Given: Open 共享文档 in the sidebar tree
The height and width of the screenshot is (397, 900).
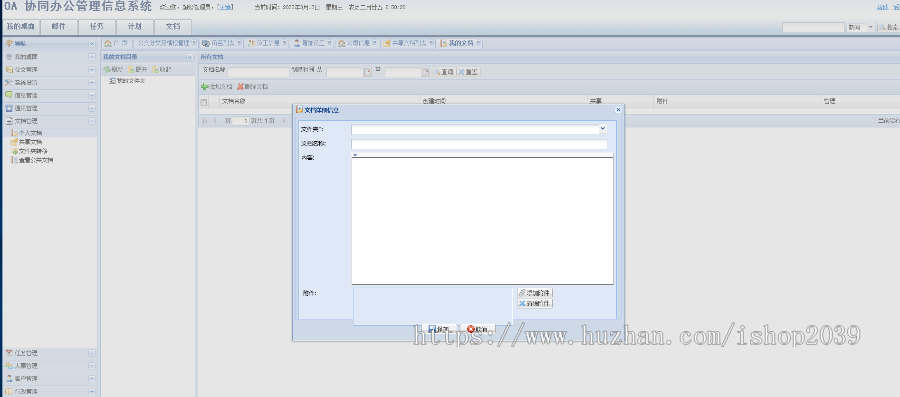Looking at the screenshot, I should 26,142.
